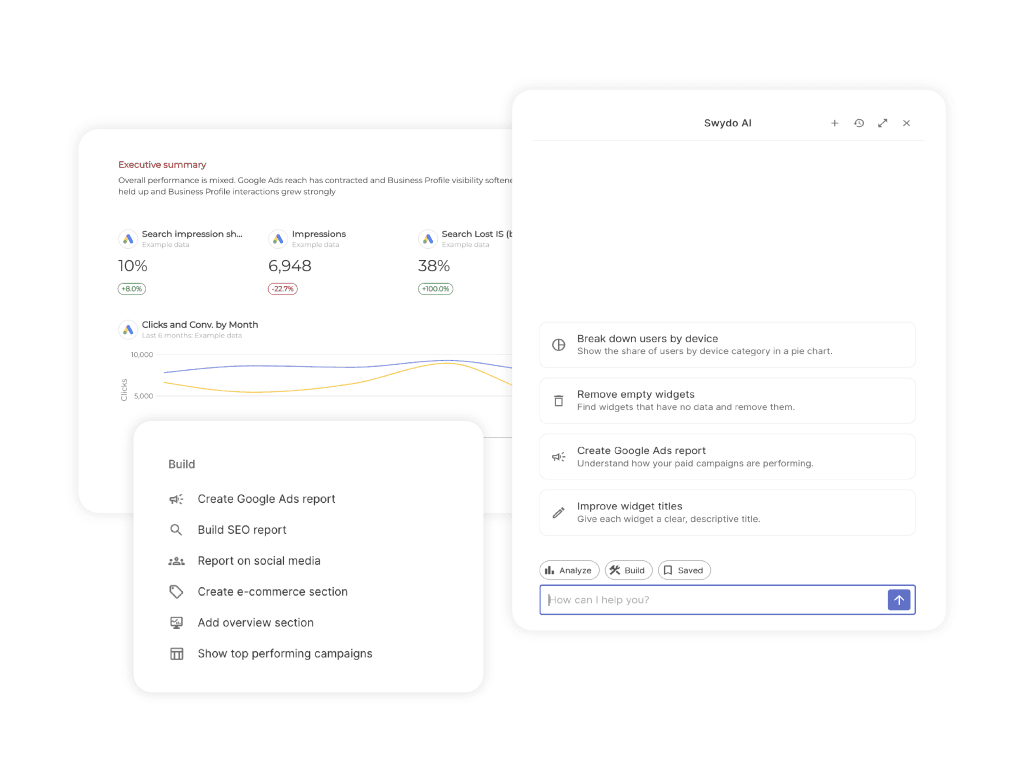This screenshot has width=1024, height=781.
Task: Select Create e-commerce section entry
Action: (x=272, y=592)
